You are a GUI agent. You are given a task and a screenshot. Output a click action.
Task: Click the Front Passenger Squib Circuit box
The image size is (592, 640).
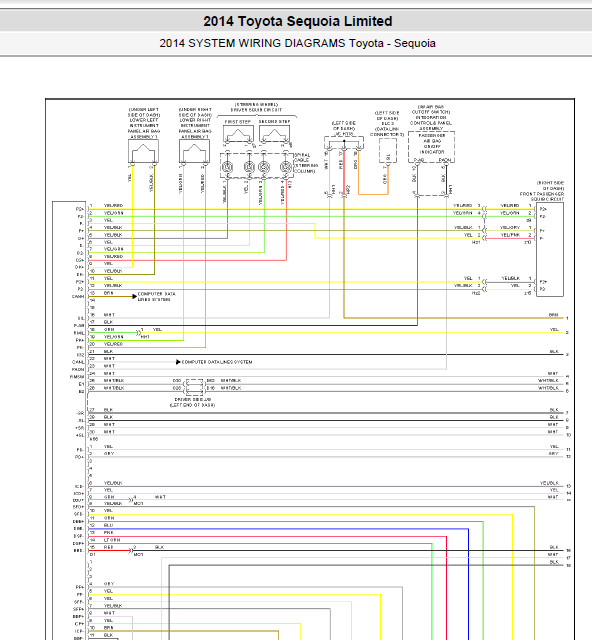click(x=550, y=249)
